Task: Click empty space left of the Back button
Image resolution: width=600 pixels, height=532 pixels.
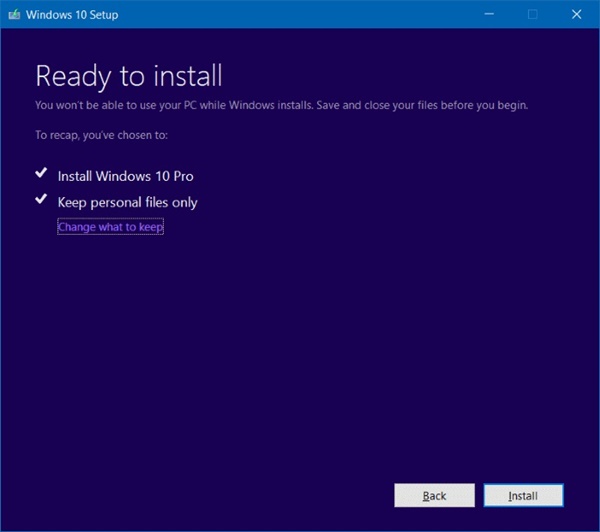Action: (x=200, y=495)
